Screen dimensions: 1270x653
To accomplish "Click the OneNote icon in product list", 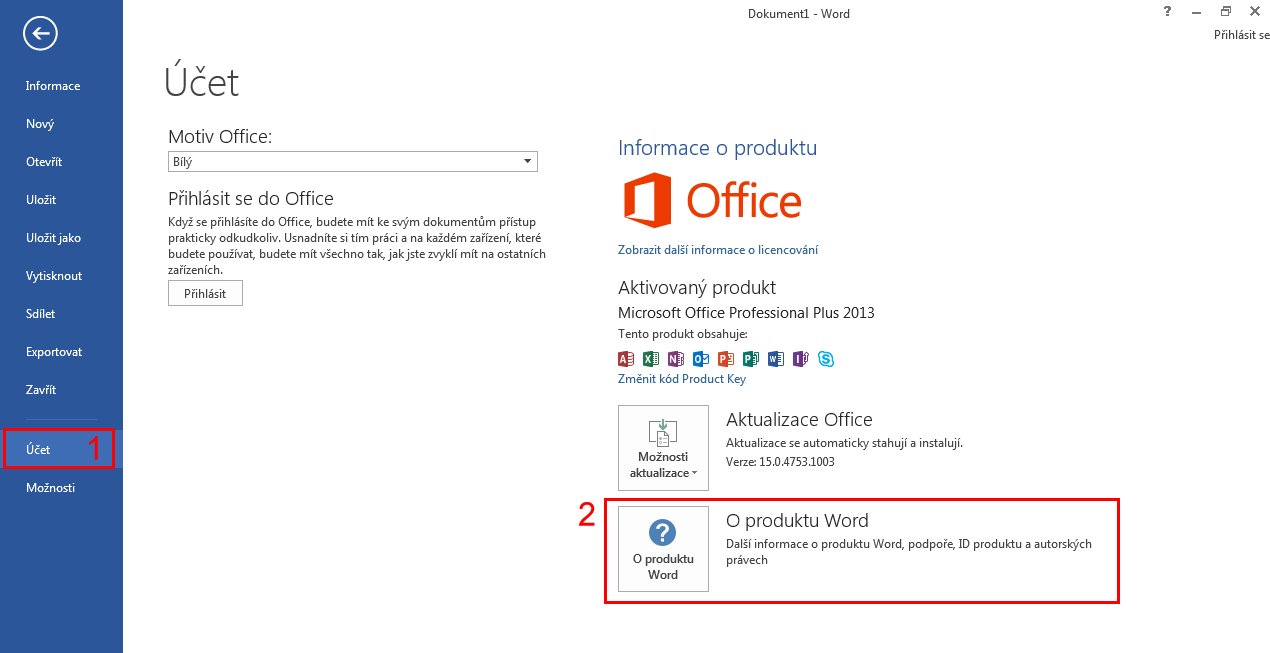I will click(x=676, y=359).
